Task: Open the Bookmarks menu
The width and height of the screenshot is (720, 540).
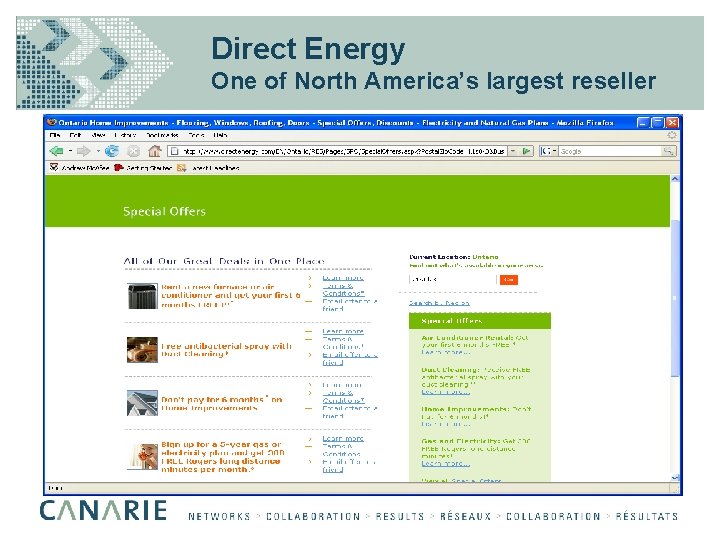Action: coord(162,135)
